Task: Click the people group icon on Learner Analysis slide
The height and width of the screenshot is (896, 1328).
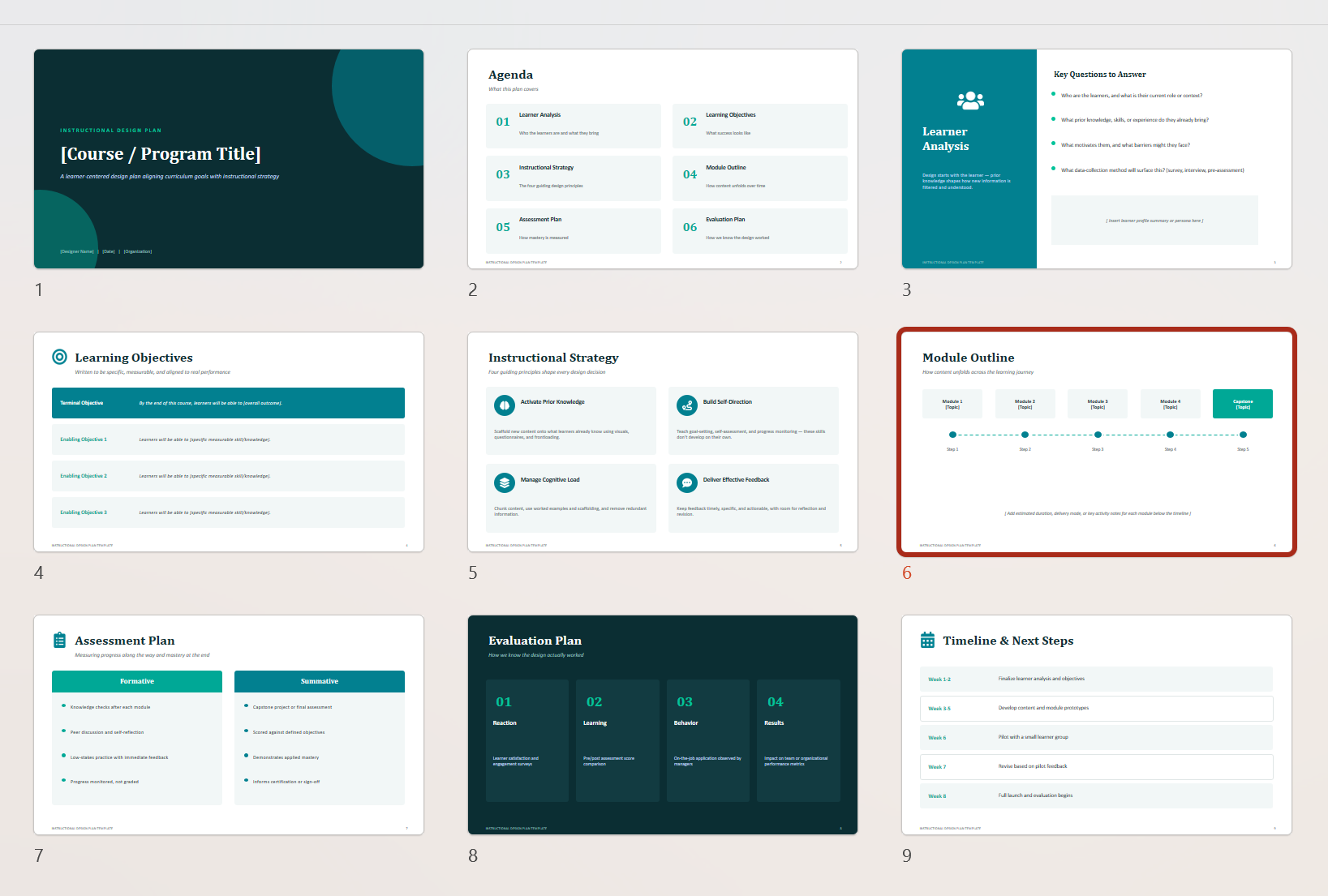Action: coord(970,101)
